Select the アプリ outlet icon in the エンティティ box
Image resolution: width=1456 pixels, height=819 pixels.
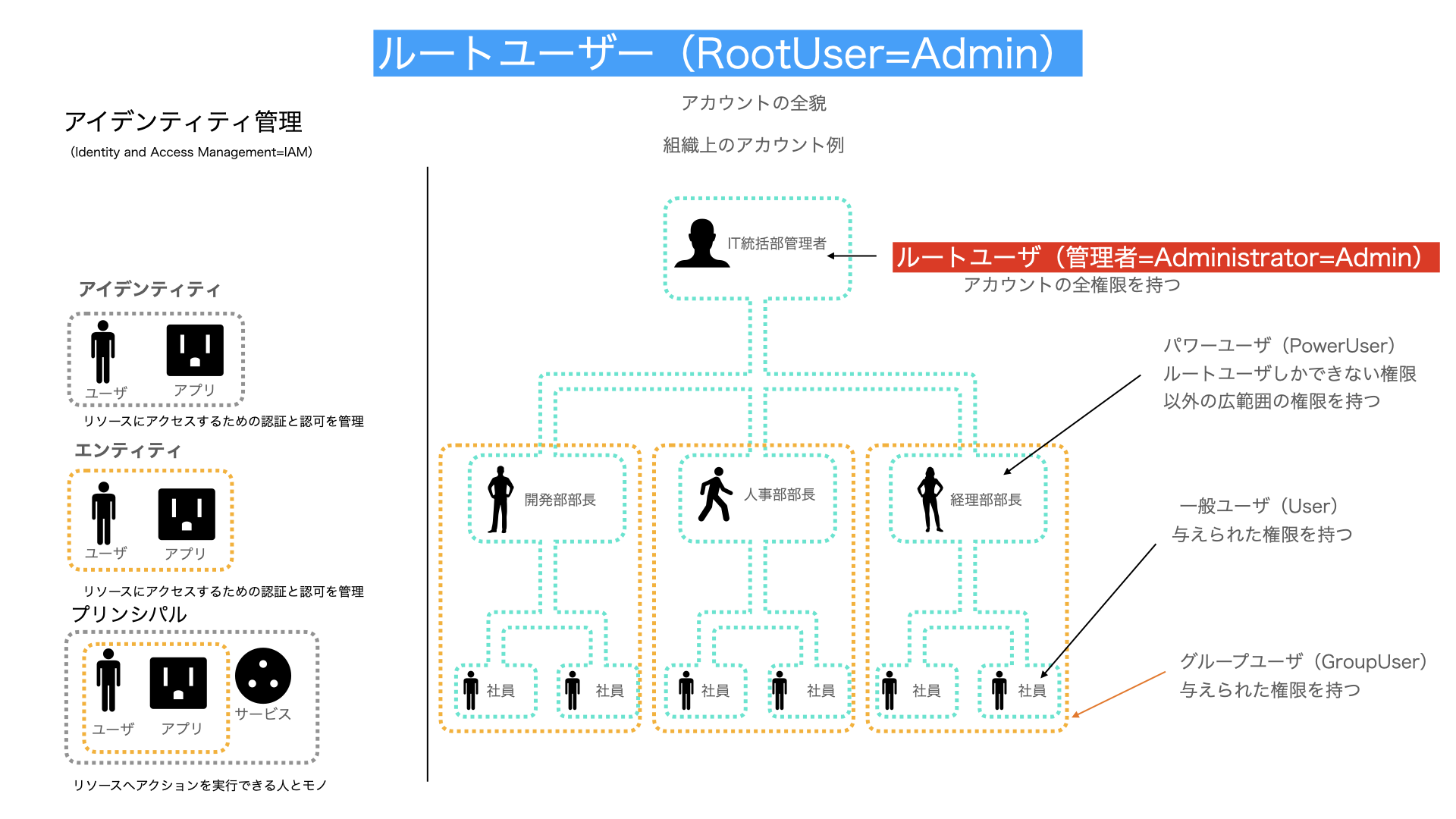[187, 514]
